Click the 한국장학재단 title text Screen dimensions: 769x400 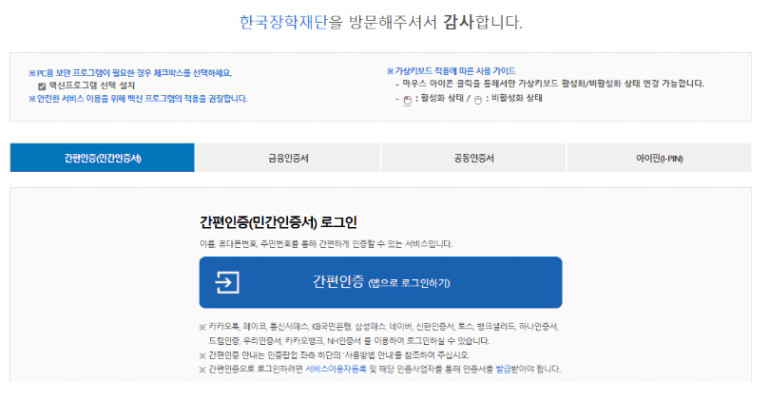coord(283,22)
